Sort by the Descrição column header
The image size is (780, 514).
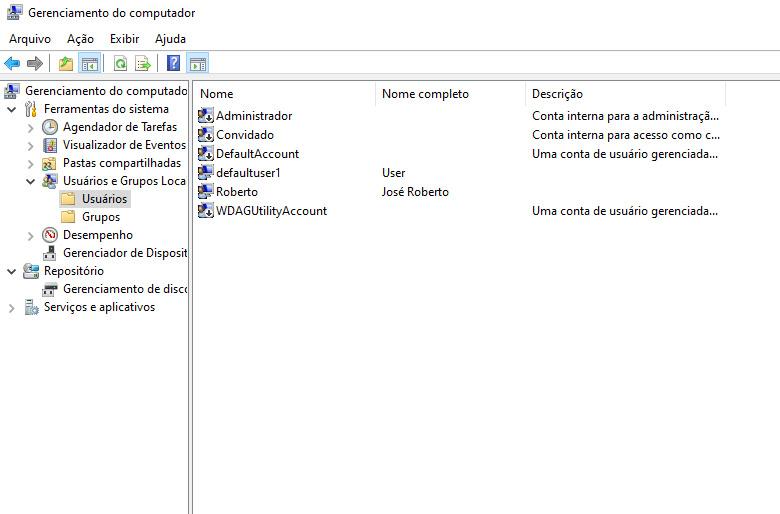[626, 94]
